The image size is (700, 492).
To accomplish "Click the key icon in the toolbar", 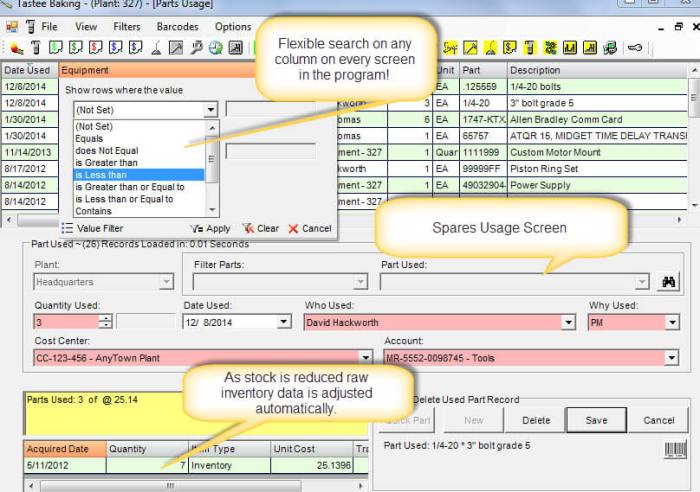I will pyautogui.click(x=634, y=47).
